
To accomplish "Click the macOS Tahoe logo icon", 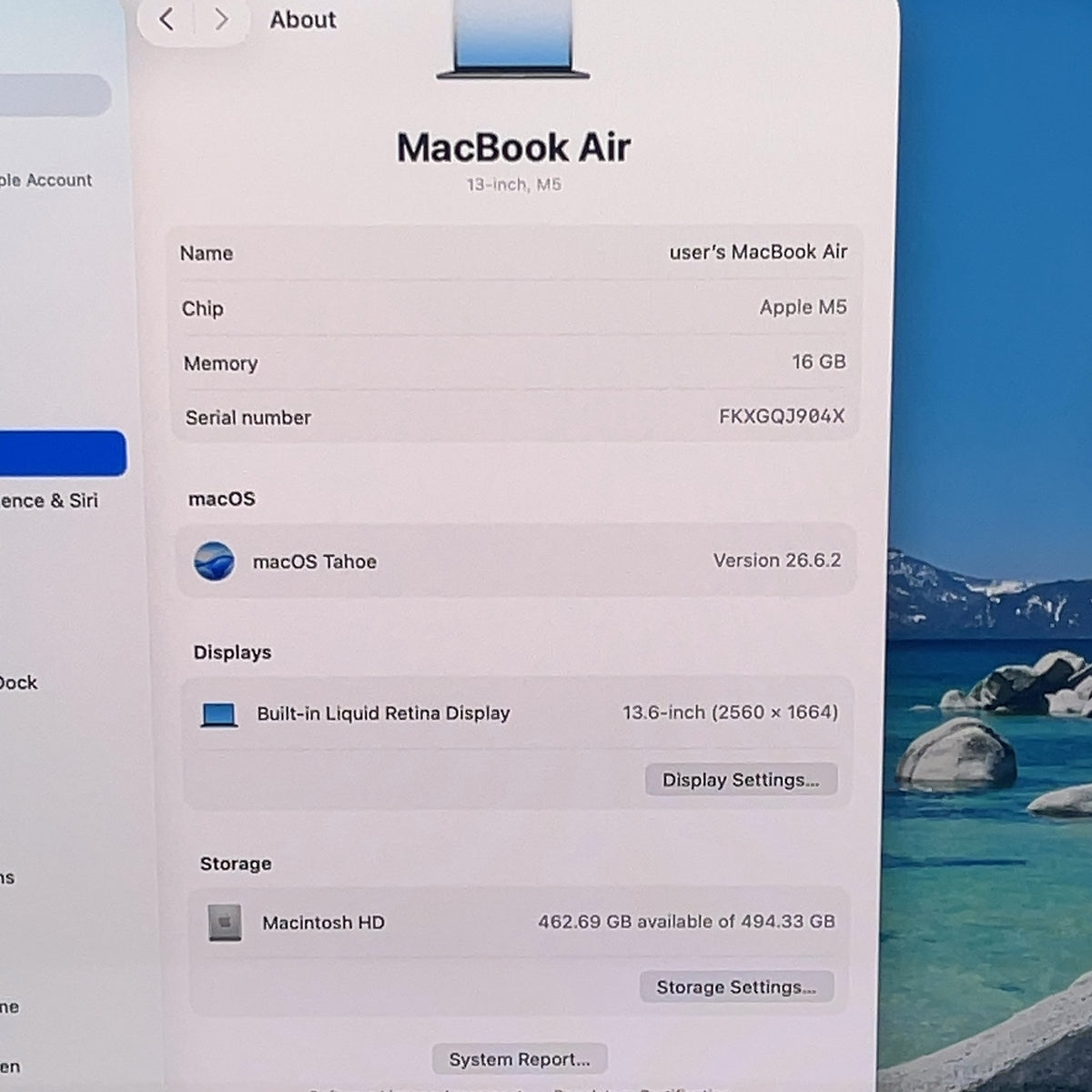I will click(x=215, y=561).
